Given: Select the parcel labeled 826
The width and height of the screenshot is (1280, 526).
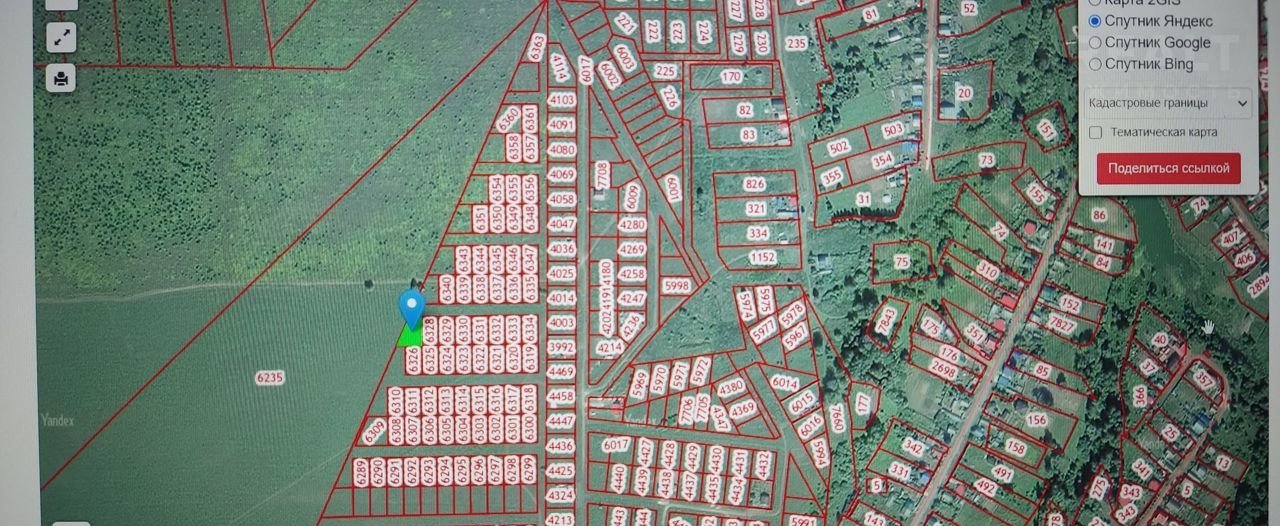Looking at the screenshot, I should (755, 184).
